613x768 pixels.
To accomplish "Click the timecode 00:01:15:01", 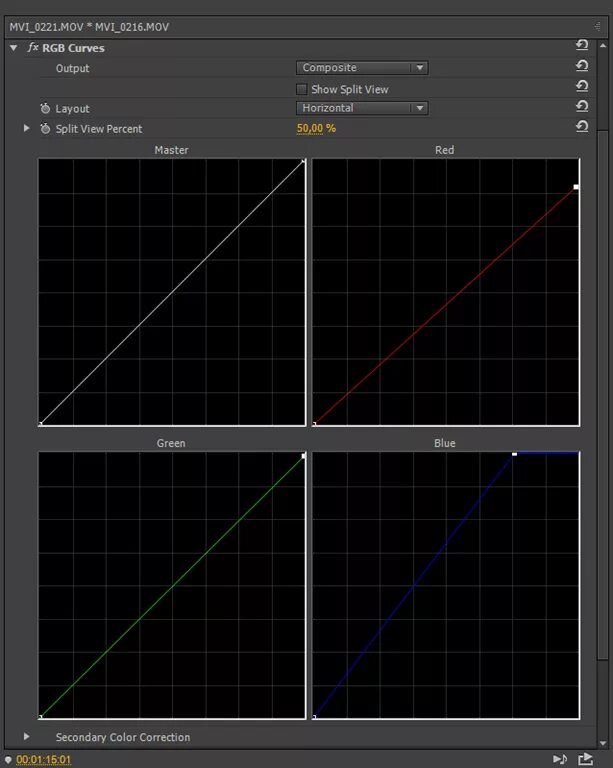I will (44, 760).
